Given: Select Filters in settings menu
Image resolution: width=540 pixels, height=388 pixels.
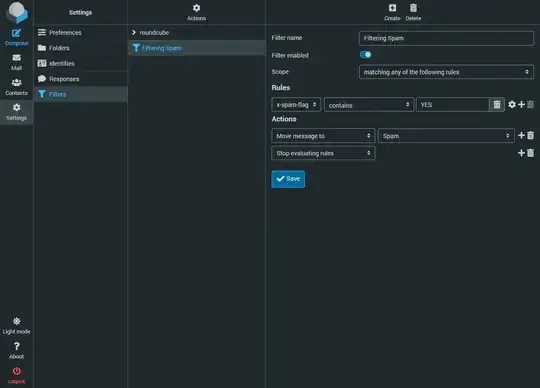Looking at the screenshot, I should [81, 94].
